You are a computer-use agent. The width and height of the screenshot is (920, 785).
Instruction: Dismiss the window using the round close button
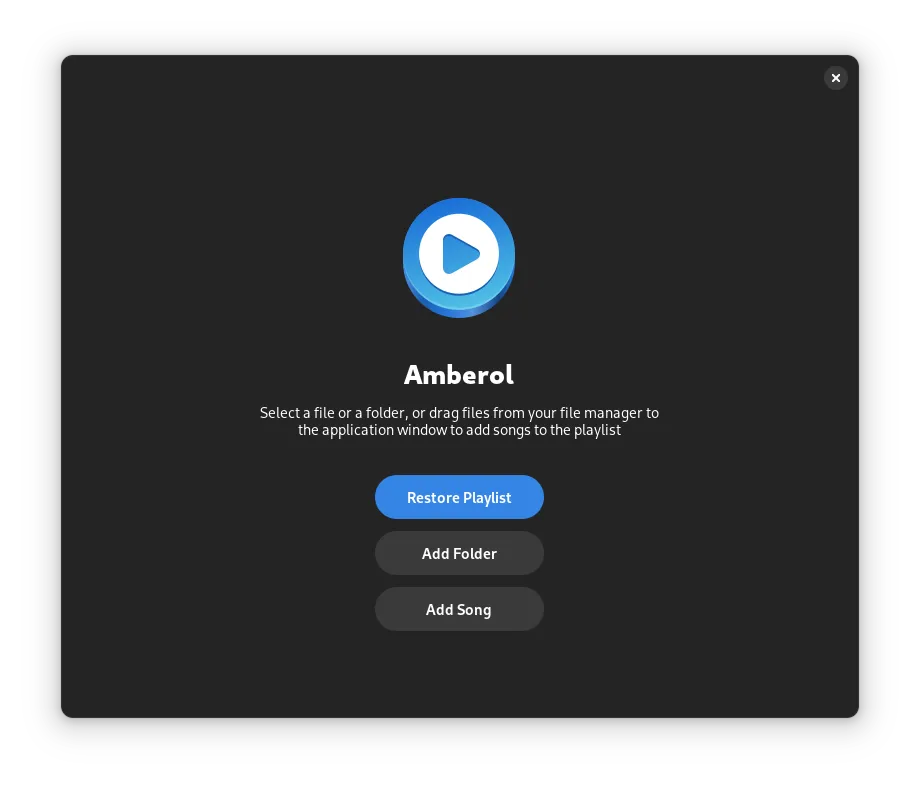[836, 78]
